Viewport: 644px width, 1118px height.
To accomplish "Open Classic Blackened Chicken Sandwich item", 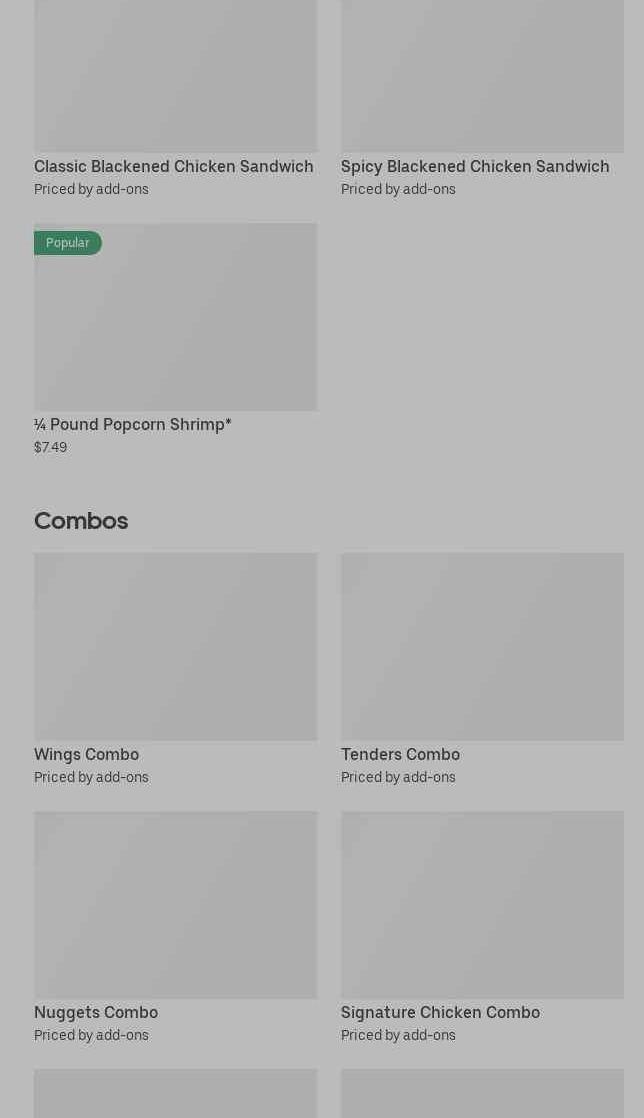I will 173,166.
